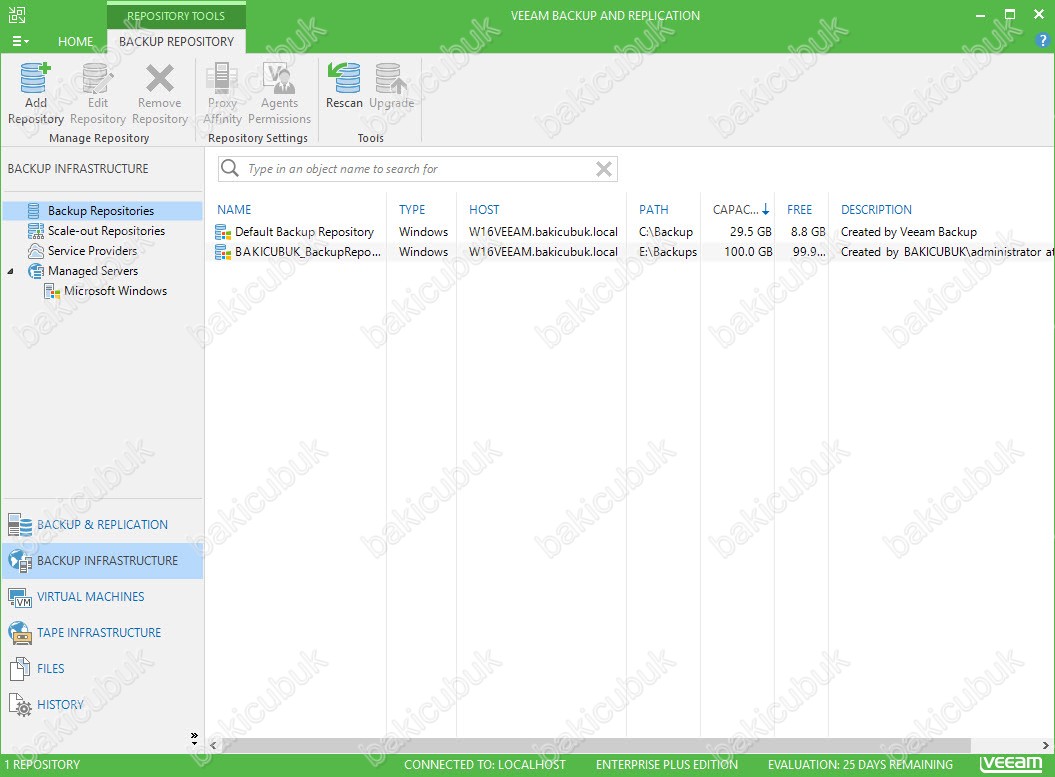
Task: Sort the list by Name column
Action: click(234, 210)
